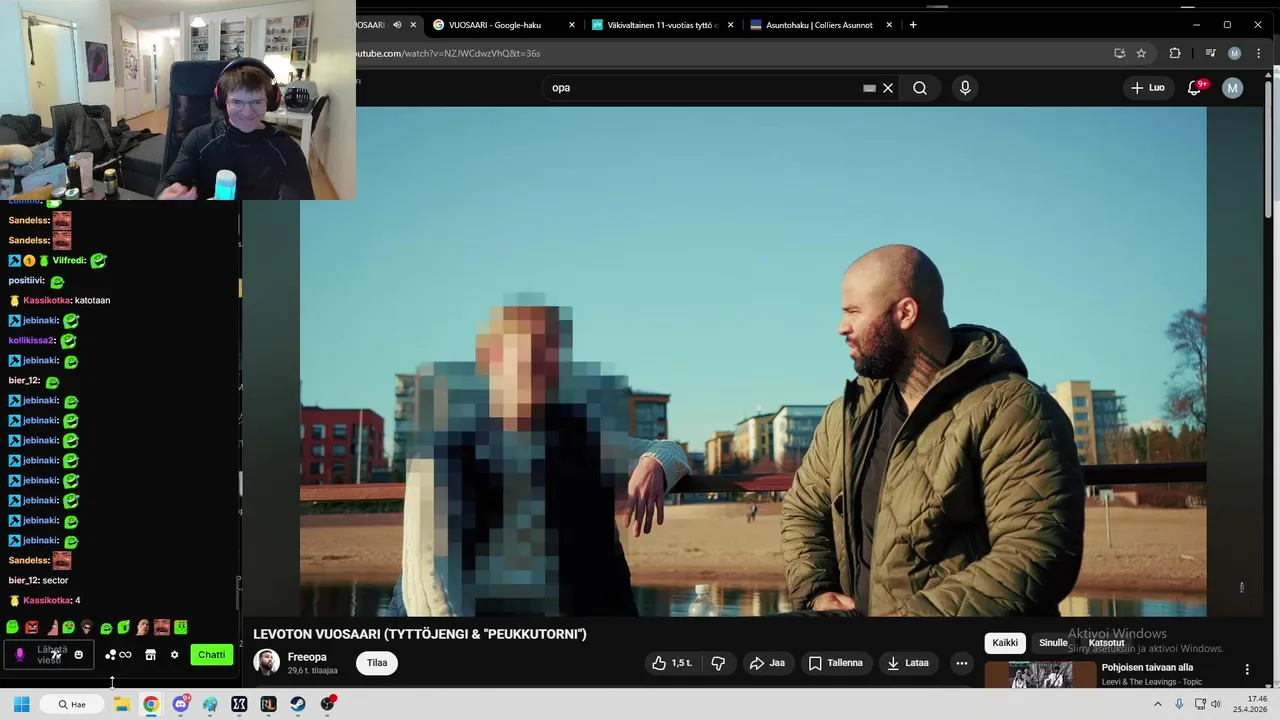Screen dimensions: 1280x720
Task: Open the Freeopa channel name link
Action: click(307, 657)
